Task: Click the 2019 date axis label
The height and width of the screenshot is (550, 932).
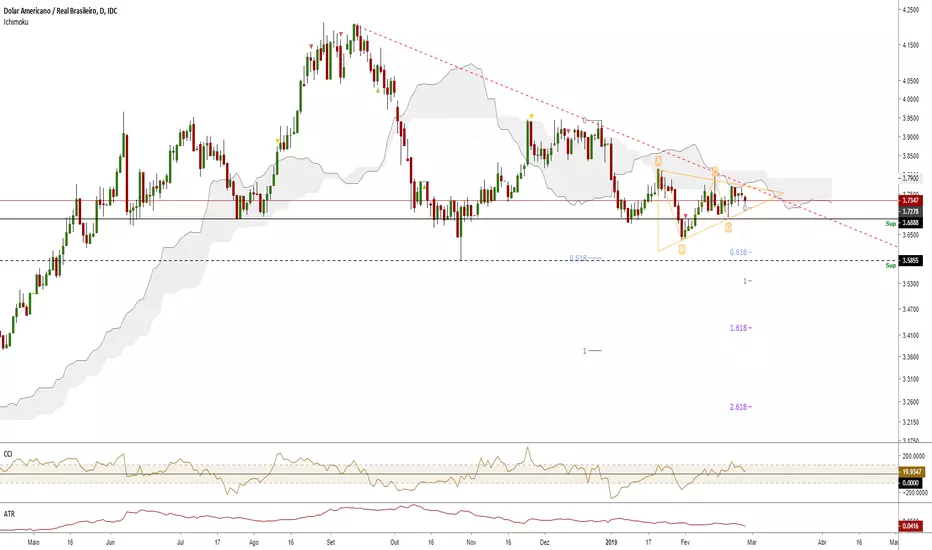Action: tap(612, 543)
